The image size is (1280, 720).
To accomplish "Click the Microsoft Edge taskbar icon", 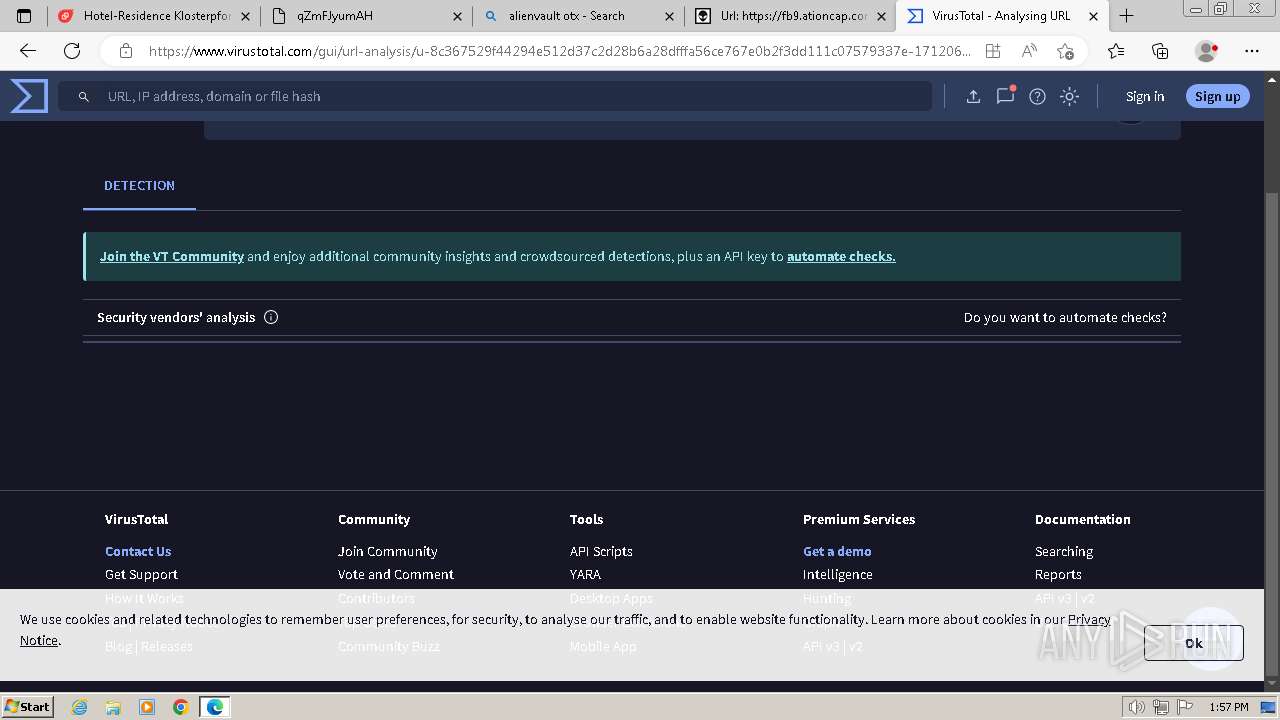I will click(215, 707).
